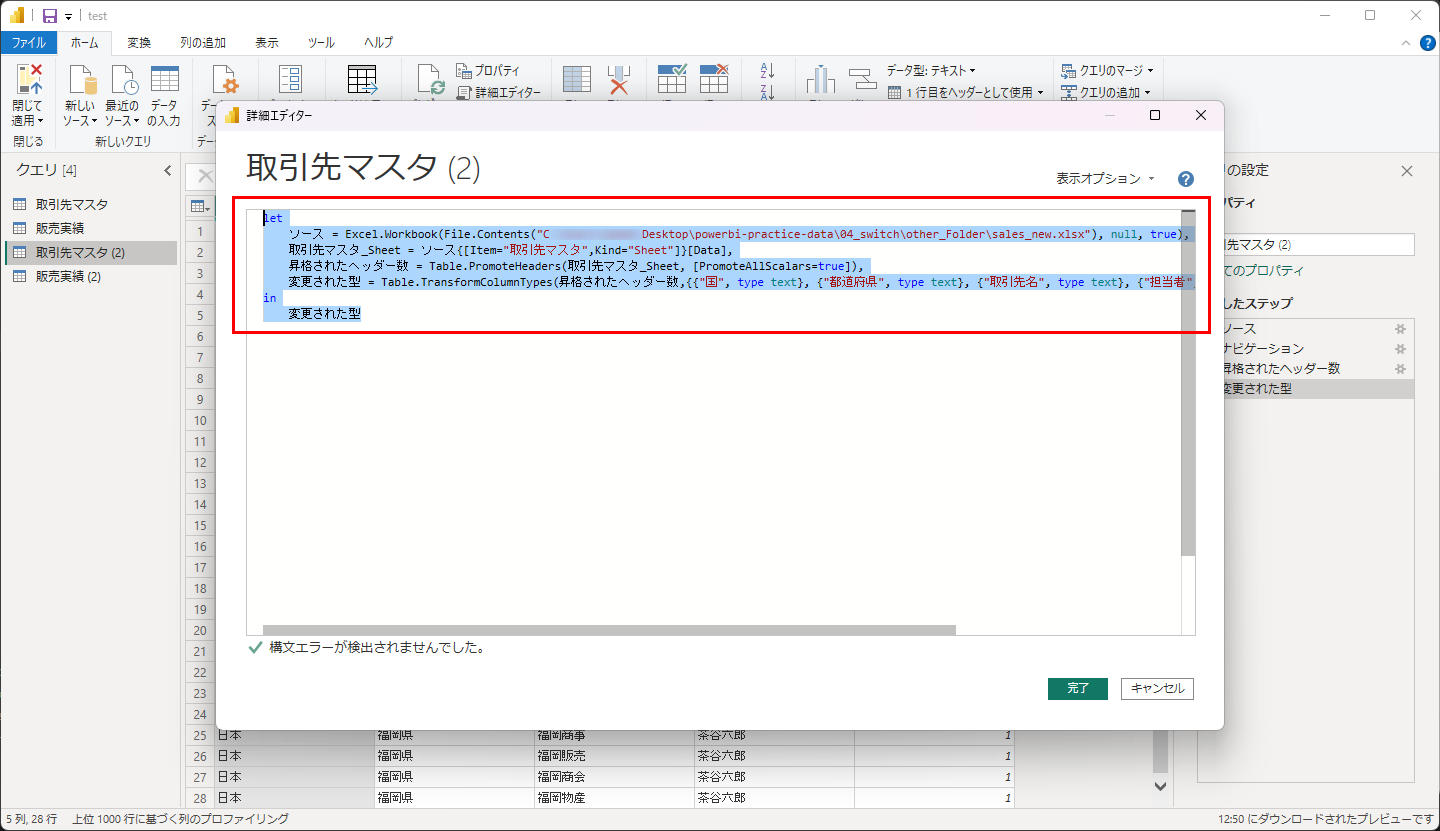This screenshot has width=1440, height=831.
Task: Click the 閉じて適用 (Close & Apply) ribbon icon
Action: click(28, 94)
